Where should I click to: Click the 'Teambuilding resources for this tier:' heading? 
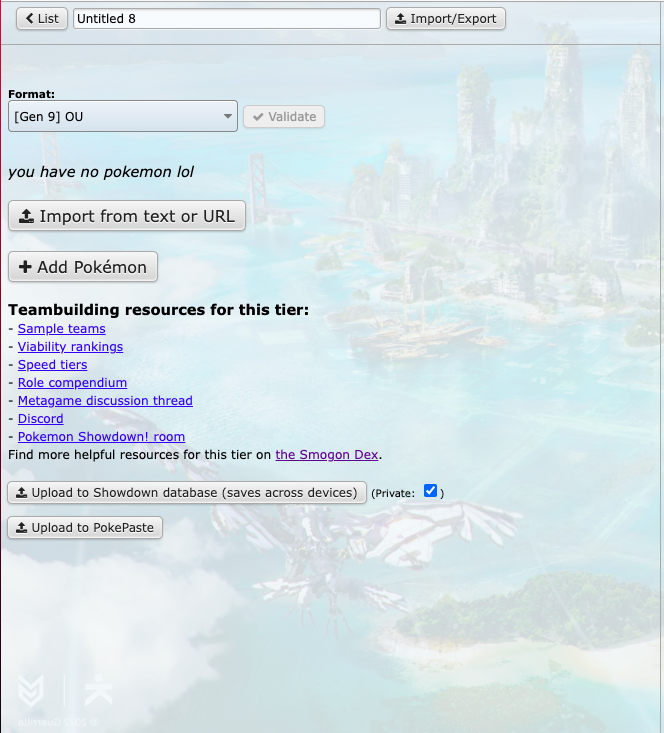tap(159, 310)
